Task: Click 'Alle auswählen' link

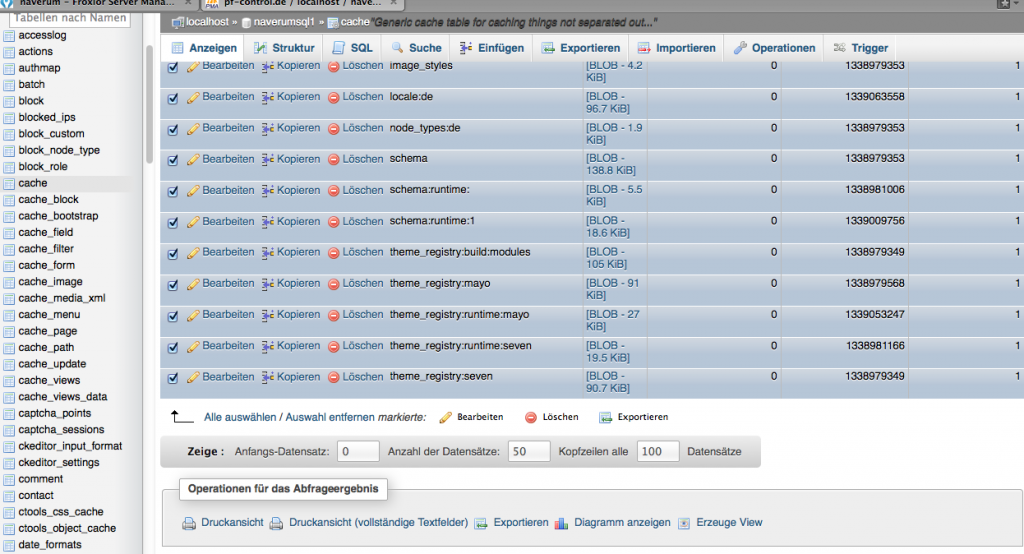Action: [239, 417]
